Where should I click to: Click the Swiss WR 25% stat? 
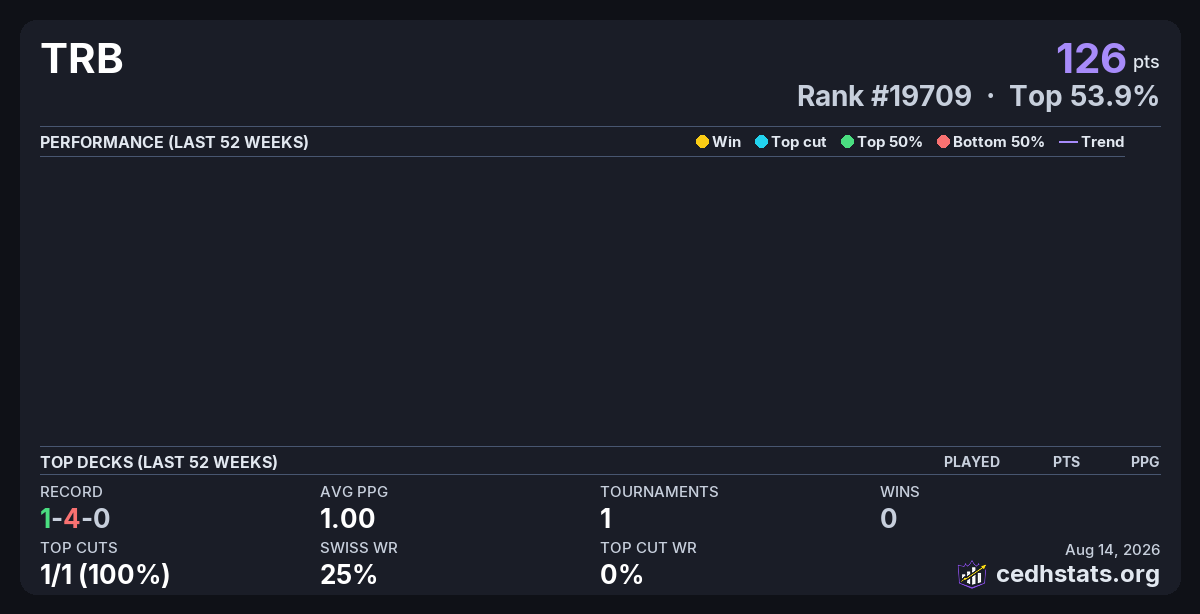(x=348, y=574)
